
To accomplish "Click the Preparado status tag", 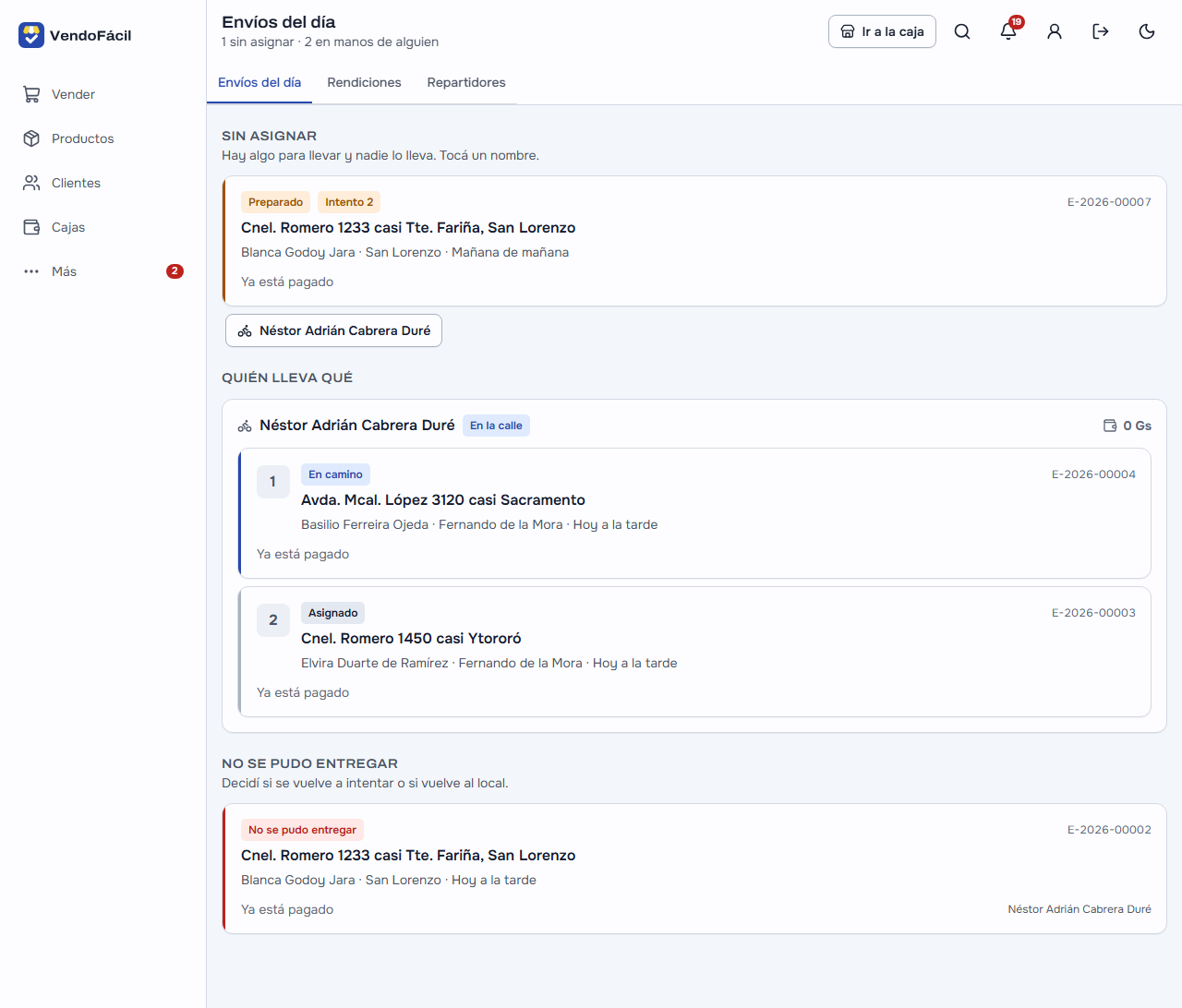I will [x=275, y=202].
